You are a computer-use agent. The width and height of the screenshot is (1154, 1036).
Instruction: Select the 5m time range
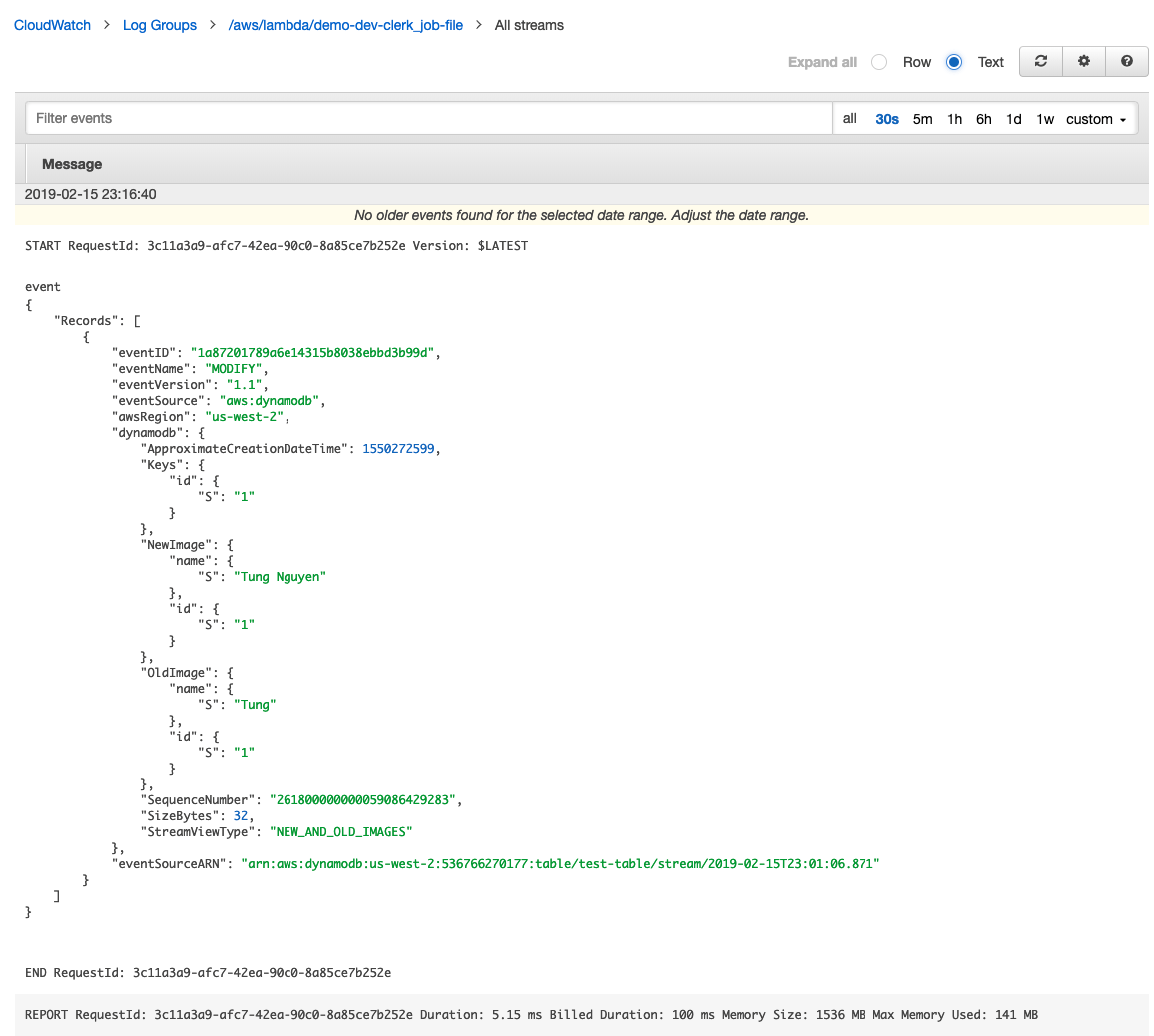pyautogui.click(x=923, y=119)
